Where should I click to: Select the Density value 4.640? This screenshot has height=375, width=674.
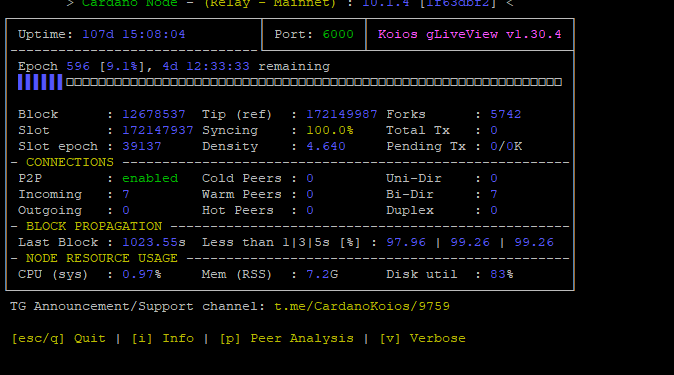pos(326,146)
